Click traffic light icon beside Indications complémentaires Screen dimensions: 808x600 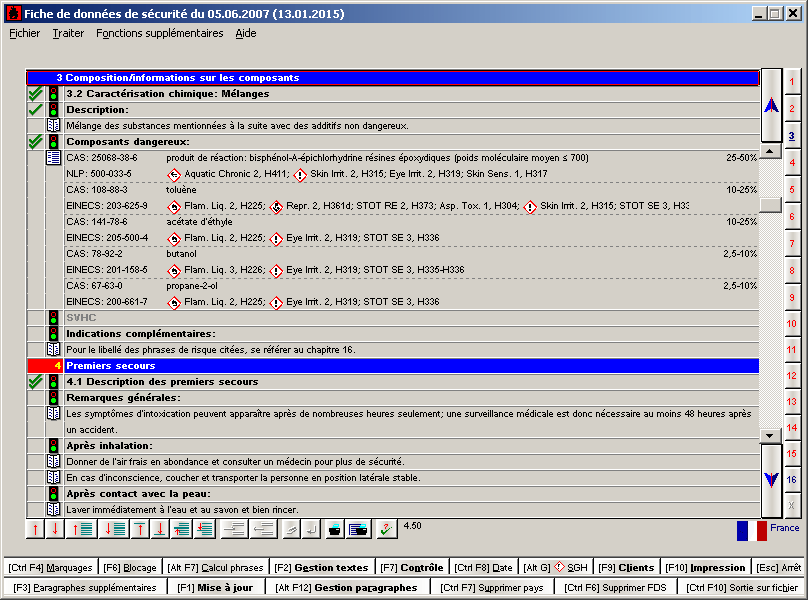click(53, 334)
